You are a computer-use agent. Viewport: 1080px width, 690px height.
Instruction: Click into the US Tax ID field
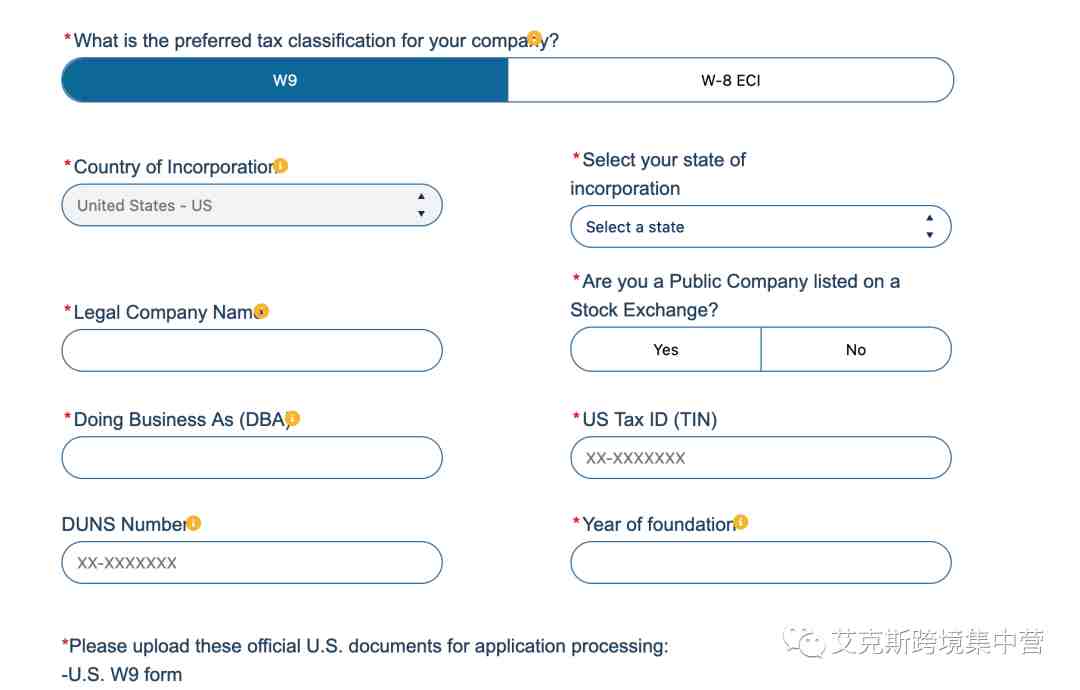tap(761, 457)
